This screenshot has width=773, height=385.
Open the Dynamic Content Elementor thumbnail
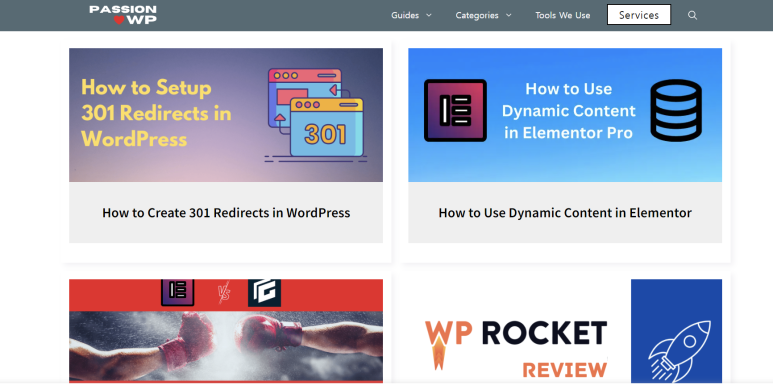tap(565, 115)
